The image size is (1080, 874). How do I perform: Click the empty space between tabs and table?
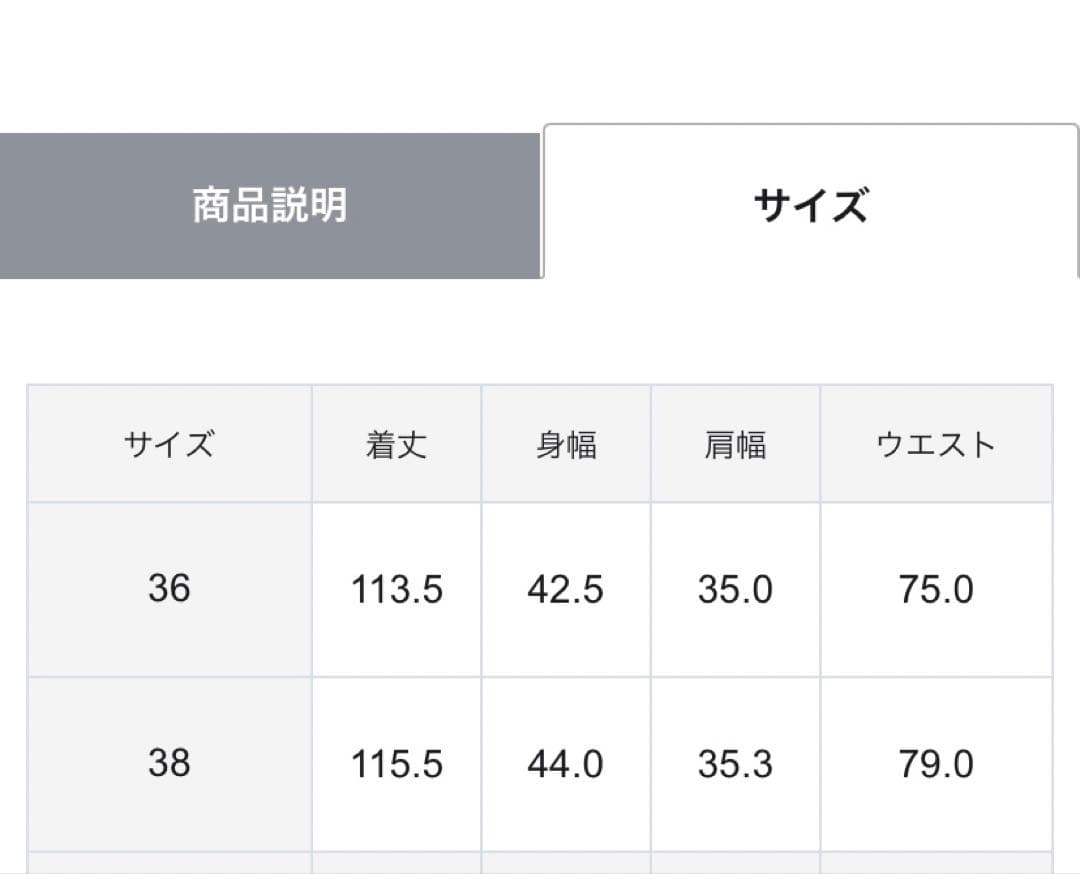(540, 330)
